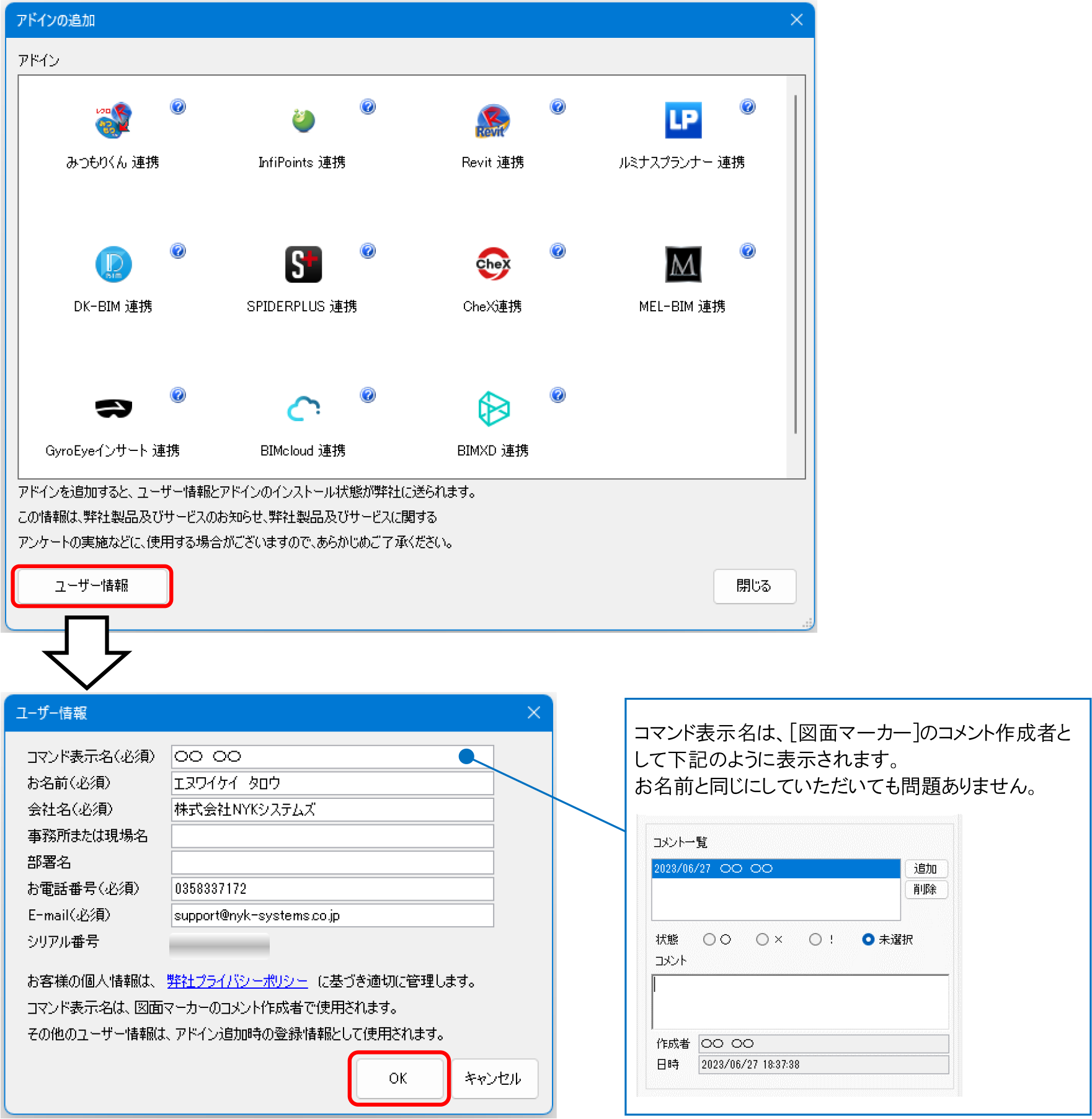Open help for SPIDERPLUS 連携
Image resolution: width=1092 pixels, height=1119 pixels.
(368, 251)
